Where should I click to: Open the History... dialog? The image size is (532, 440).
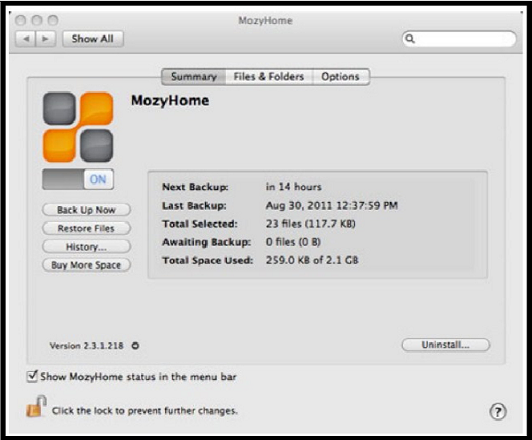86,247
